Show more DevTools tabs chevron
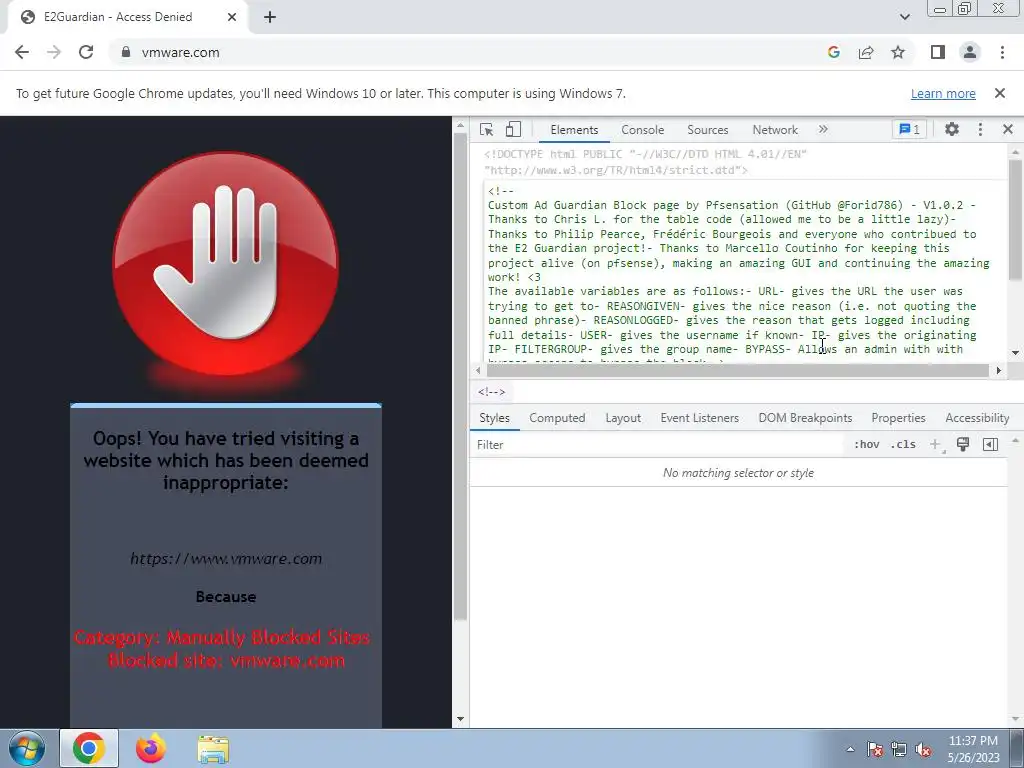 coord(823,129)
